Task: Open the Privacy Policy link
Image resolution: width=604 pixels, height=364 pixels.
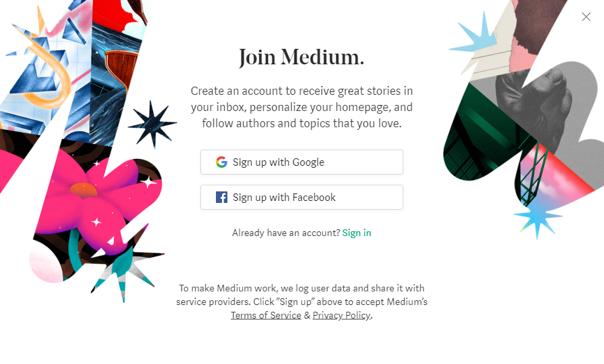Action: click(x=341, y=315)
